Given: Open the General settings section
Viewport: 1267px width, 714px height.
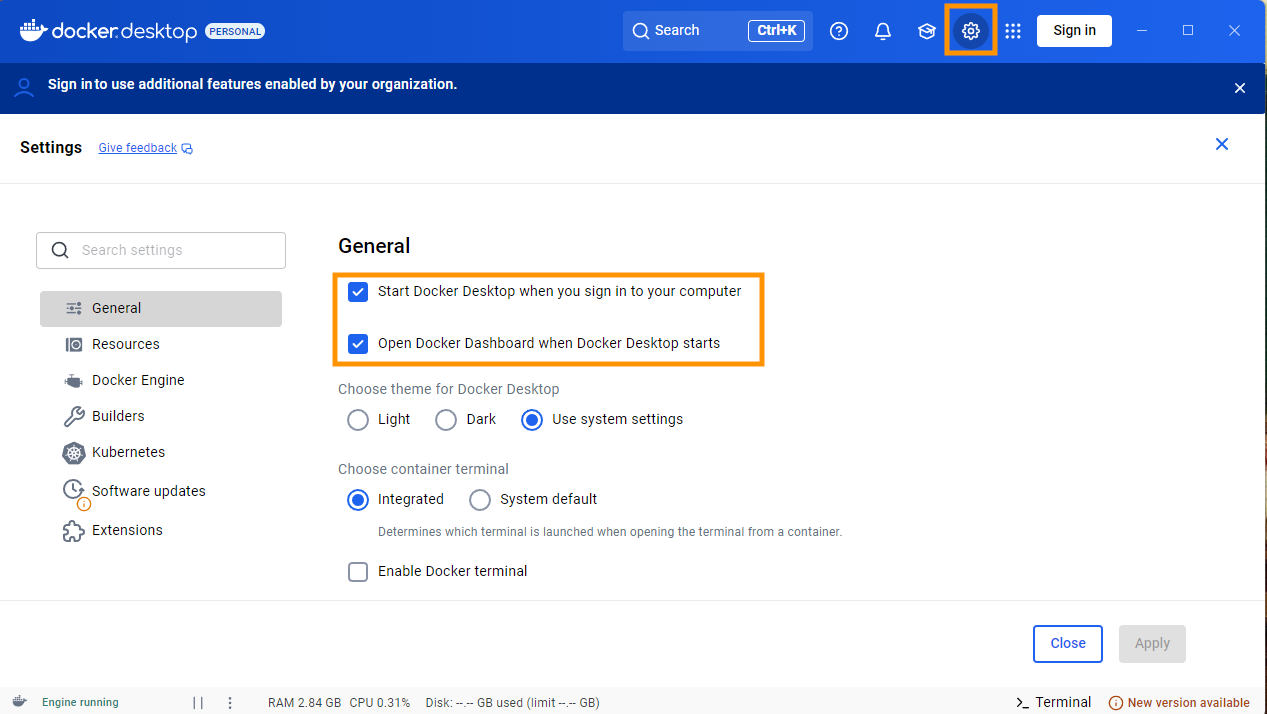Looking at the screenshot, I should (161, 309).
